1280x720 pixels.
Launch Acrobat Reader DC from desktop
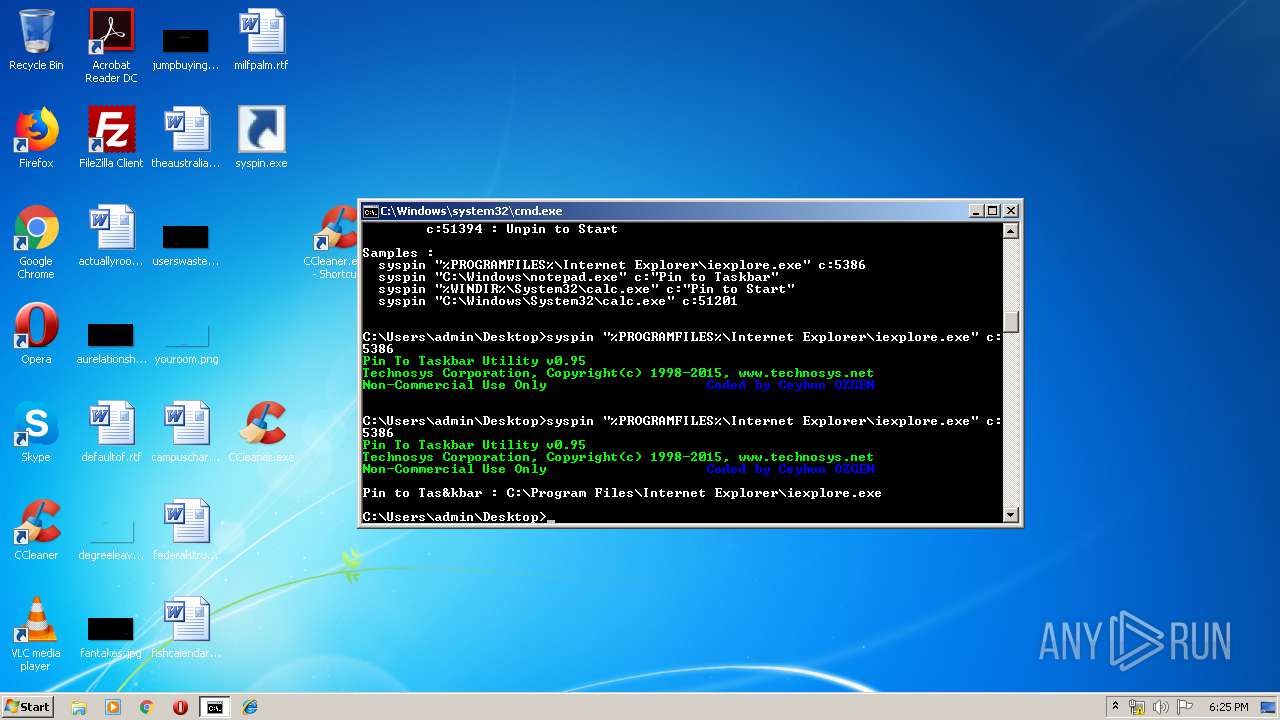(x=111, y=46)
